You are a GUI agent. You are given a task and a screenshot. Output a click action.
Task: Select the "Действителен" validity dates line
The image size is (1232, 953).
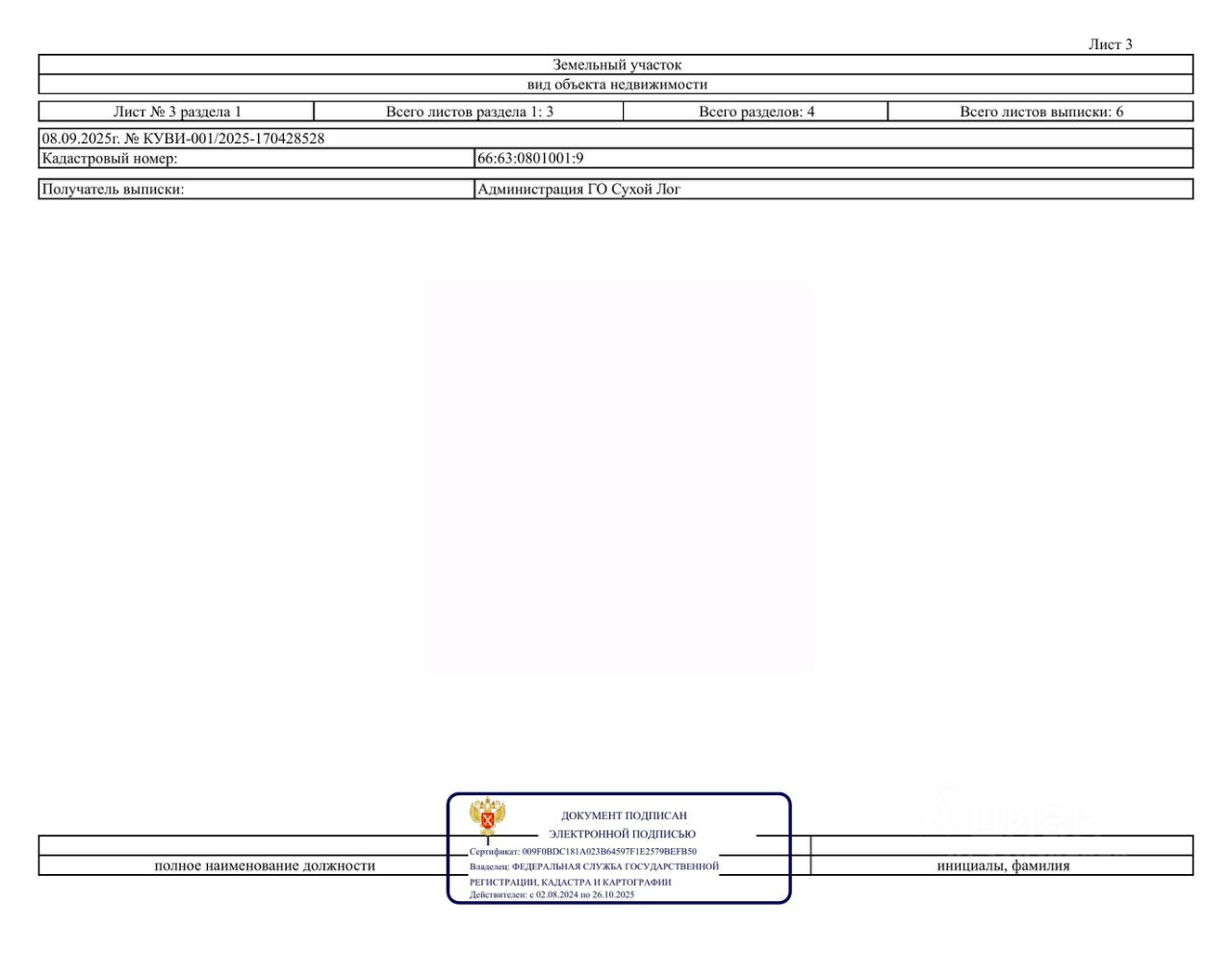[552, 895]
